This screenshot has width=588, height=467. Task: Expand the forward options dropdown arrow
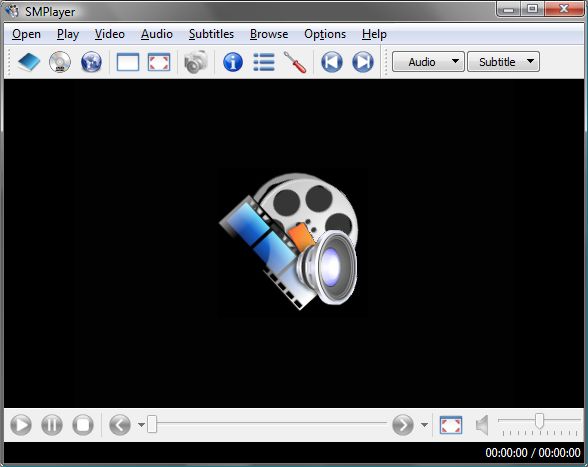424,425
